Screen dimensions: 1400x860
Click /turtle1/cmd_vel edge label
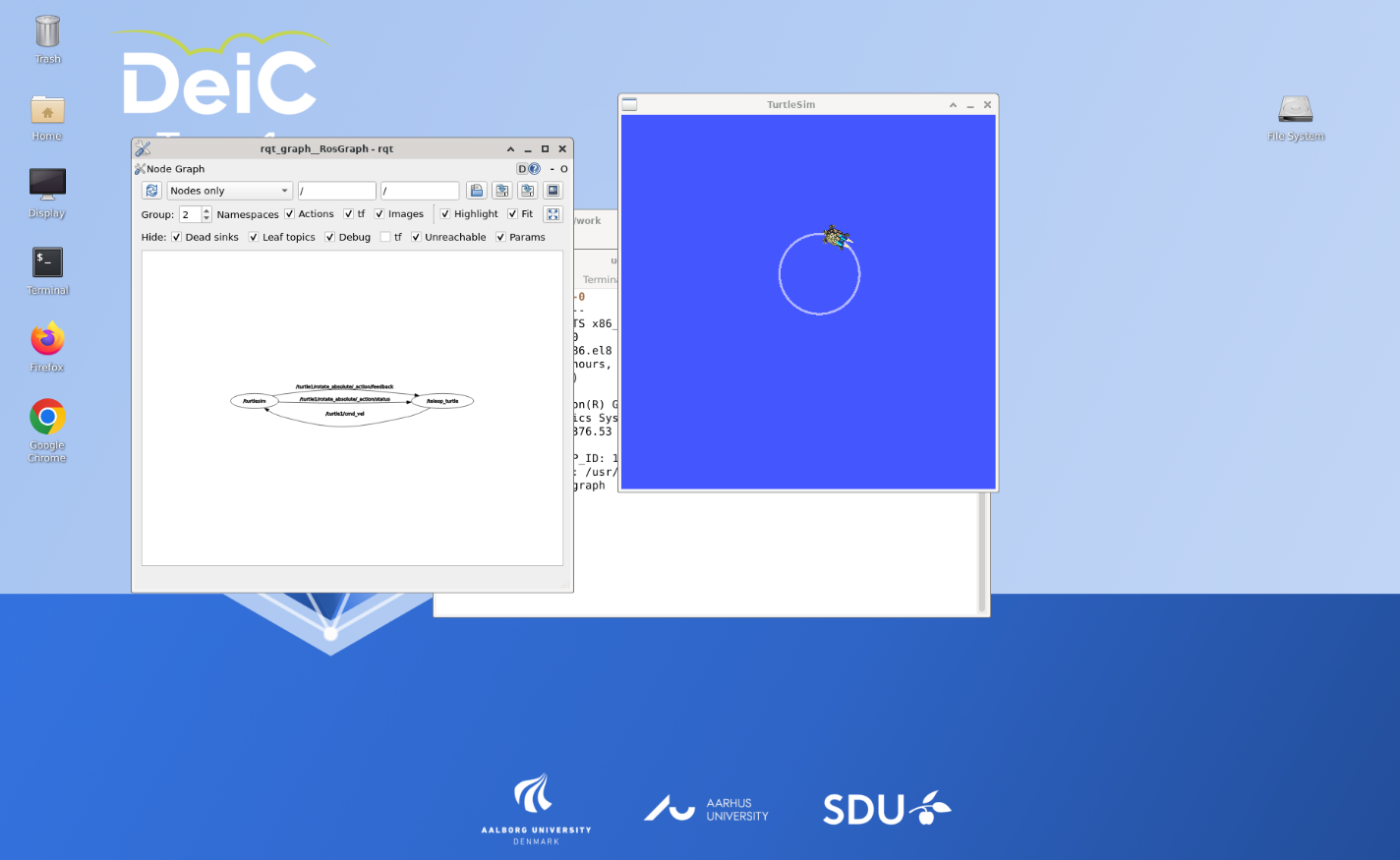[345, 414]
